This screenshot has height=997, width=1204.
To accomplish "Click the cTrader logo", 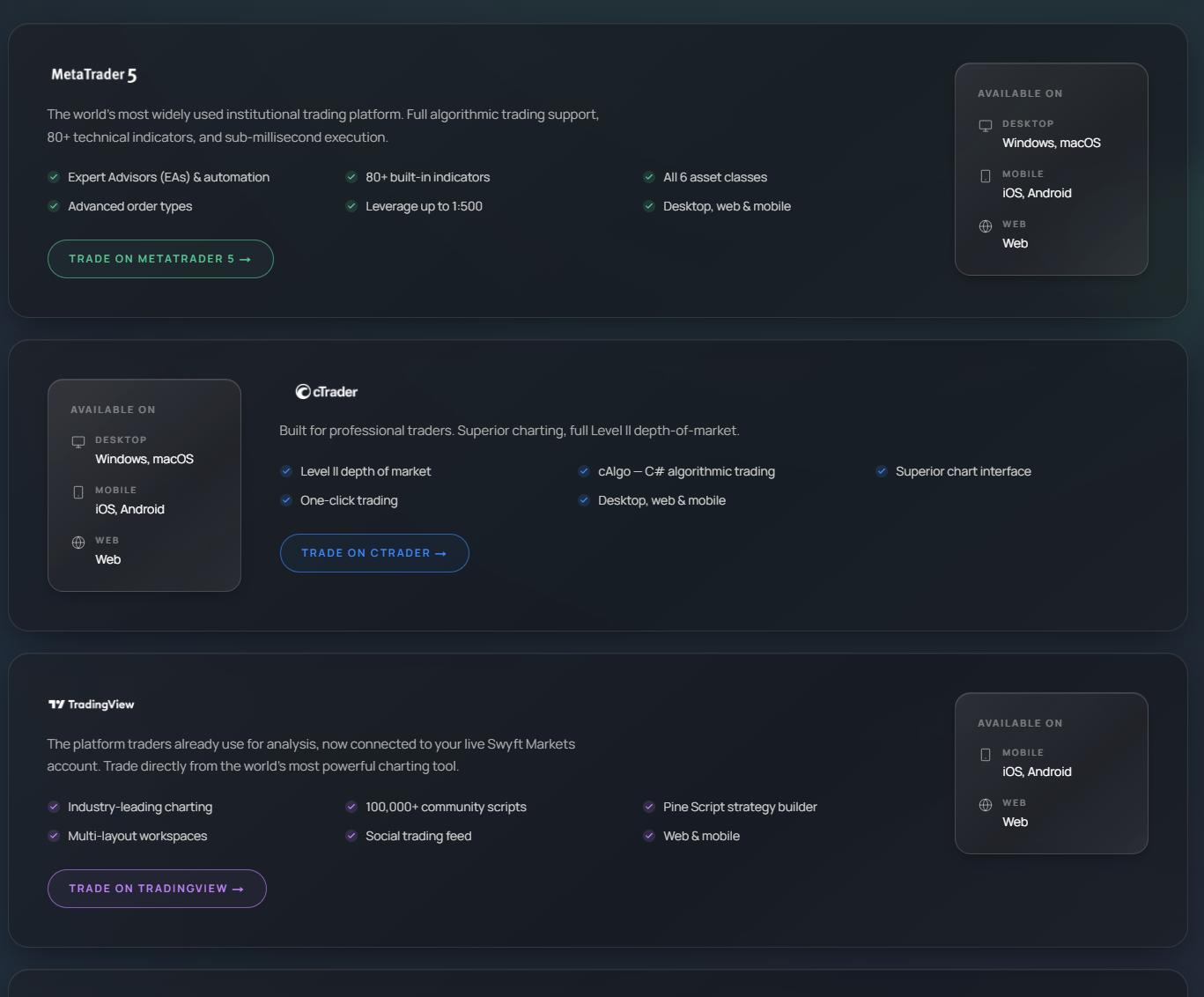I will 327,392.
